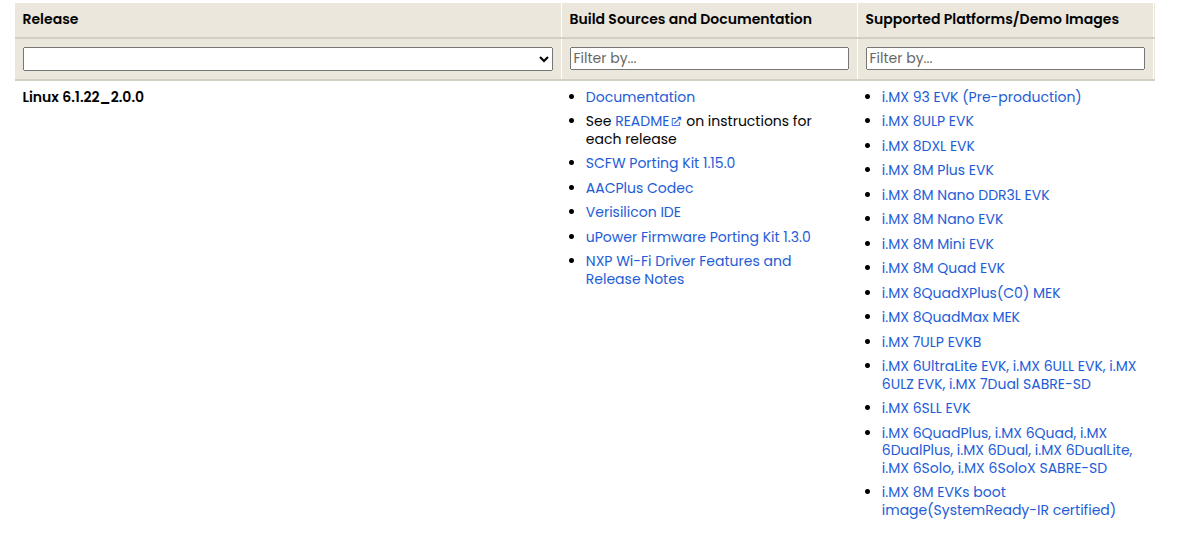
Task: Open i.MX 8QuadXPlus(C0) MEK link
Action: [971, 293]
